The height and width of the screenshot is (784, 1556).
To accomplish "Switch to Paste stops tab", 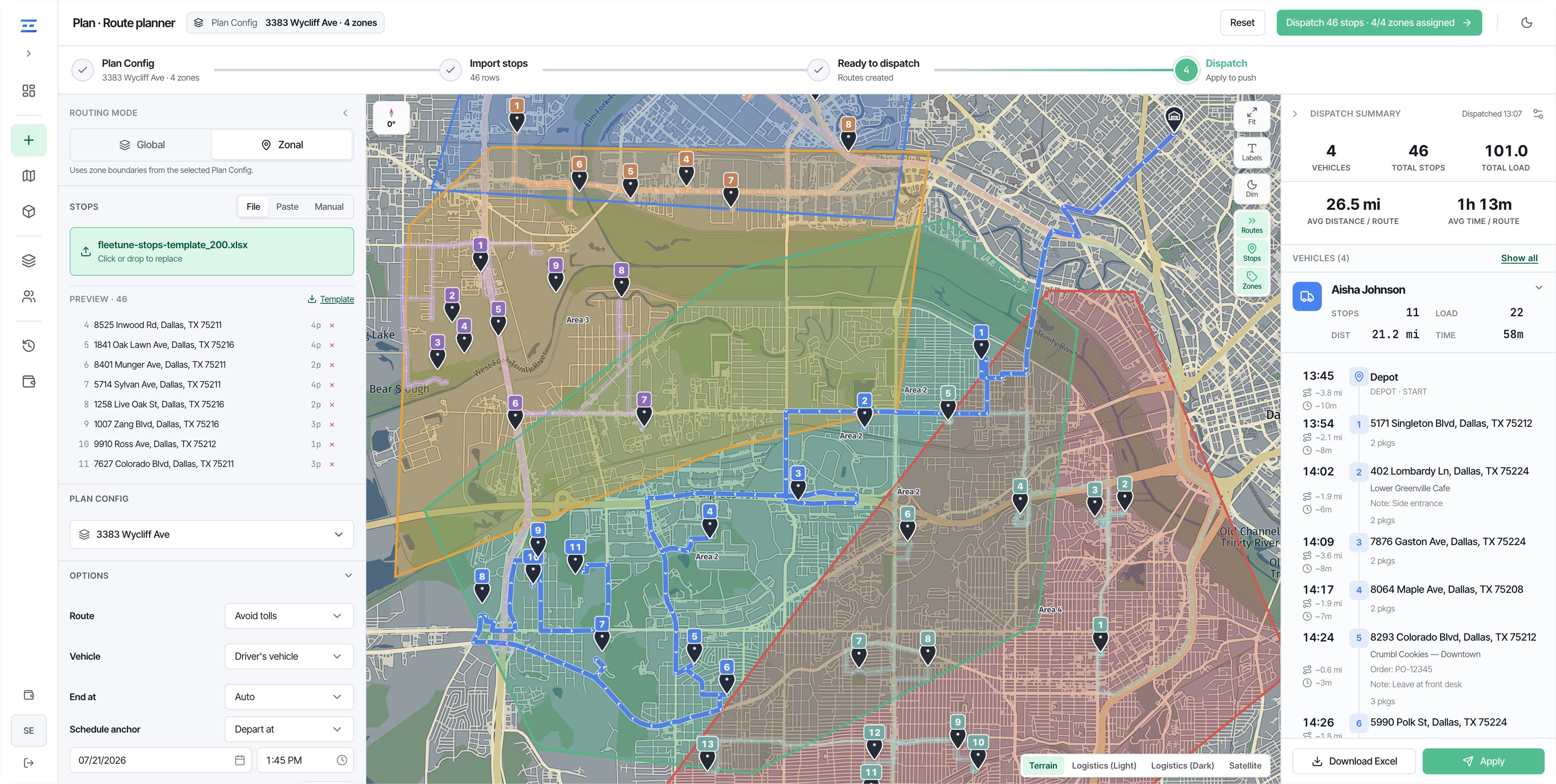I will pyautogui.click(x=287, y=207).
